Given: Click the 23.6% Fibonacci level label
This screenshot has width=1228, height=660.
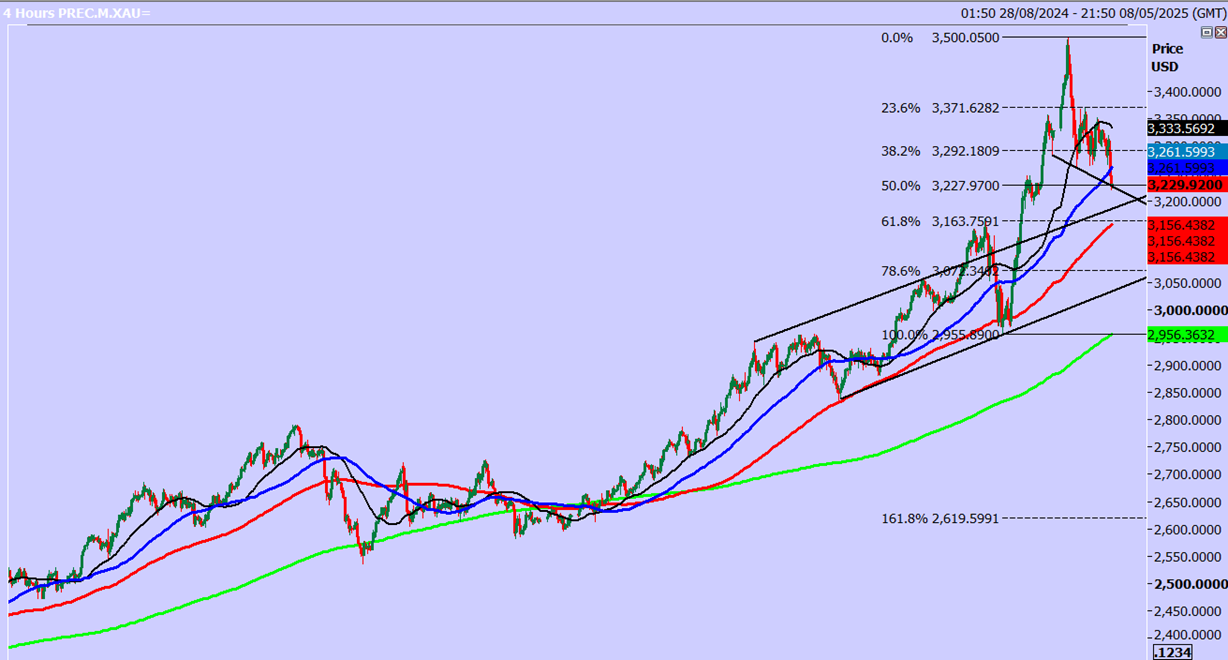Looking at the screenshot, I should coord(900,108).
